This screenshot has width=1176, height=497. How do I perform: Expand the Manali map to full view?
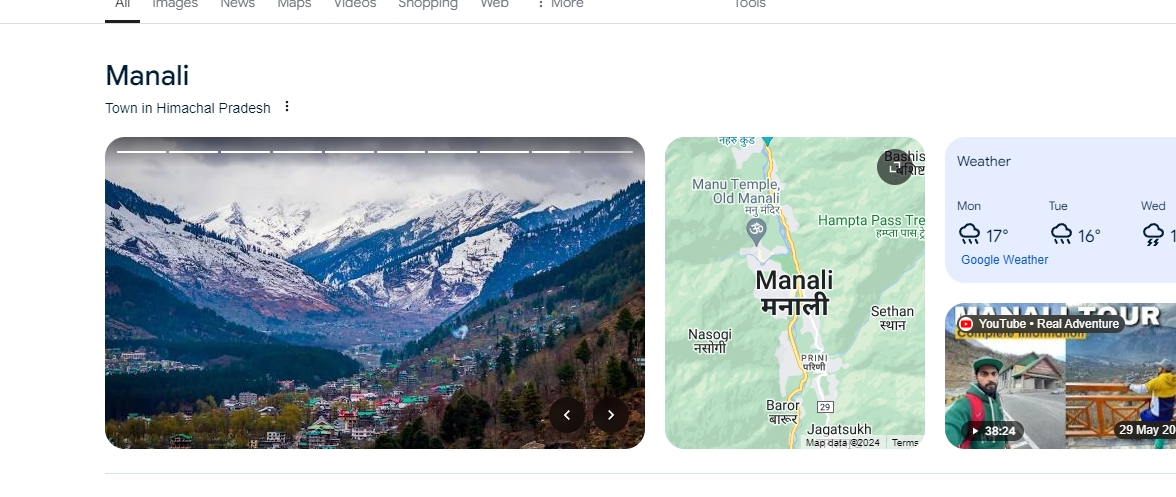coord(894,166)
